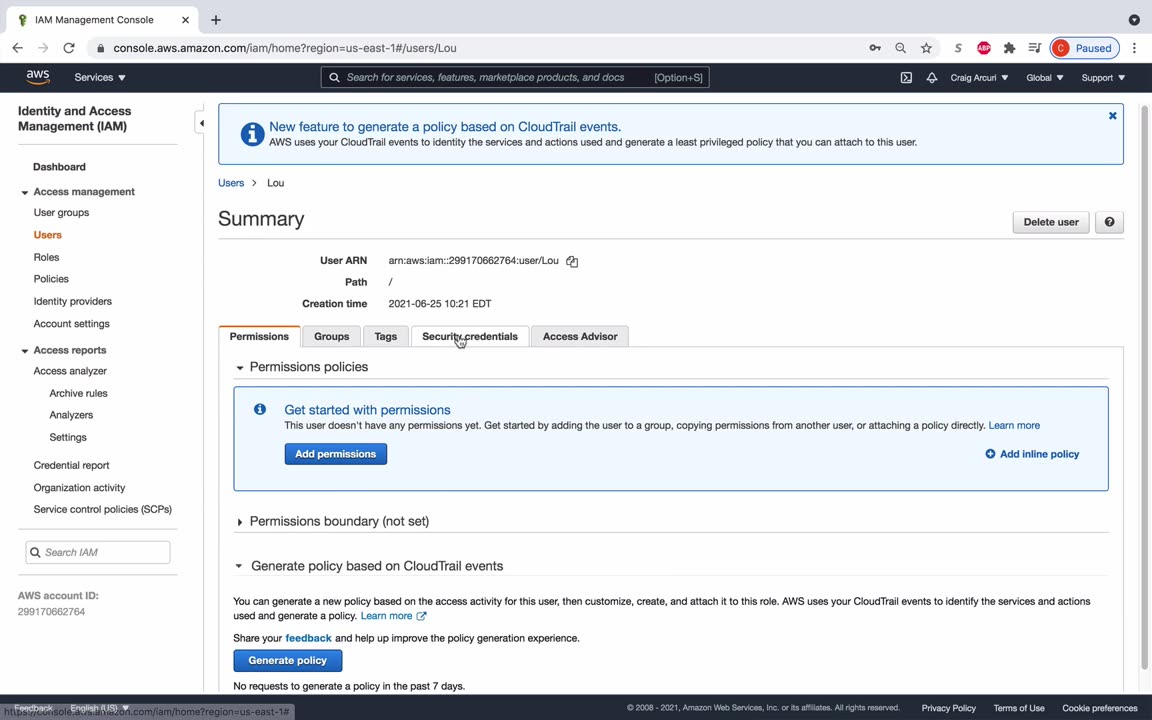Select the Permissions tab
The height and width of the screenshot is (720, 1152).
pos(259,336)
